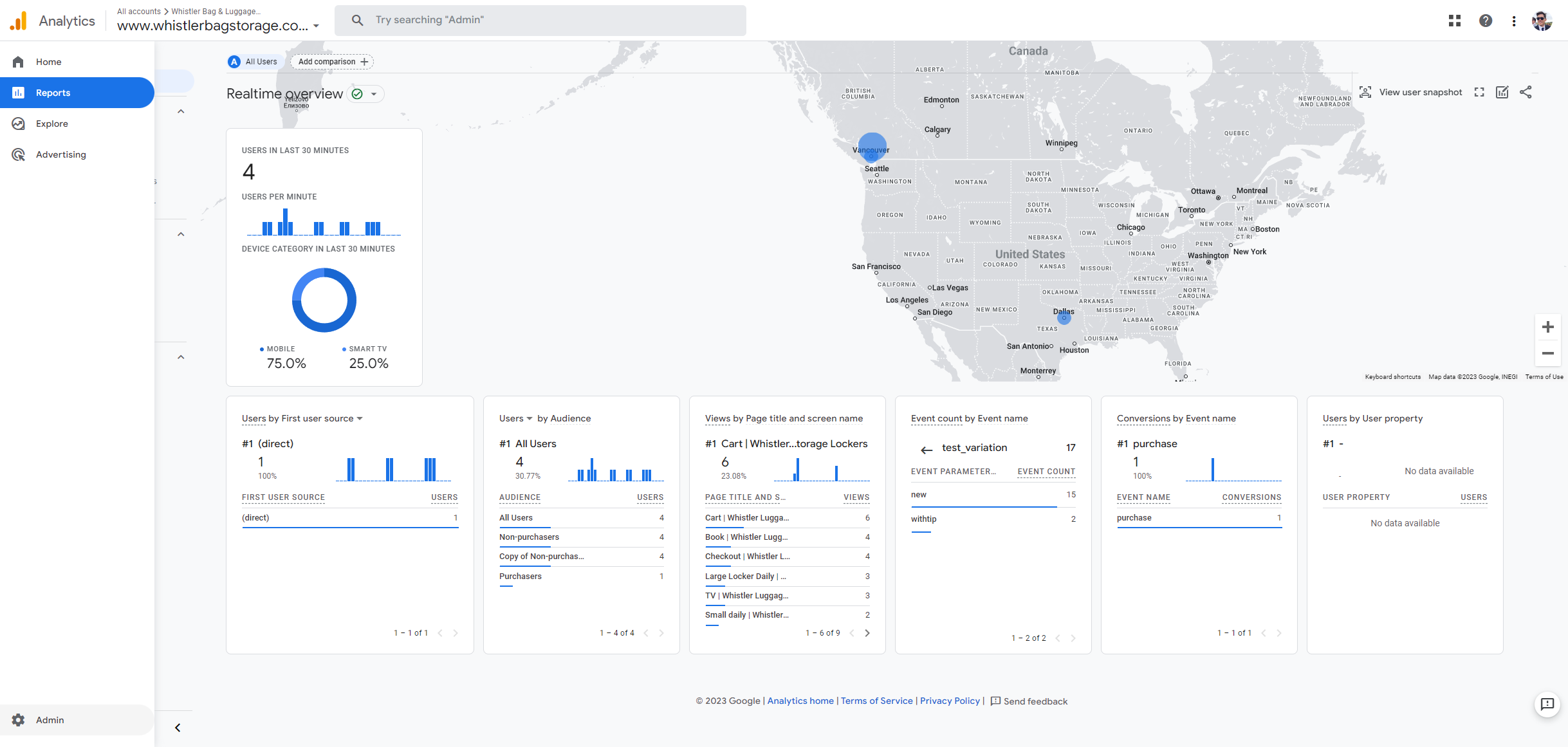Click in the search field
This screenshot has width=1568, height=747.
pos(540,20)
